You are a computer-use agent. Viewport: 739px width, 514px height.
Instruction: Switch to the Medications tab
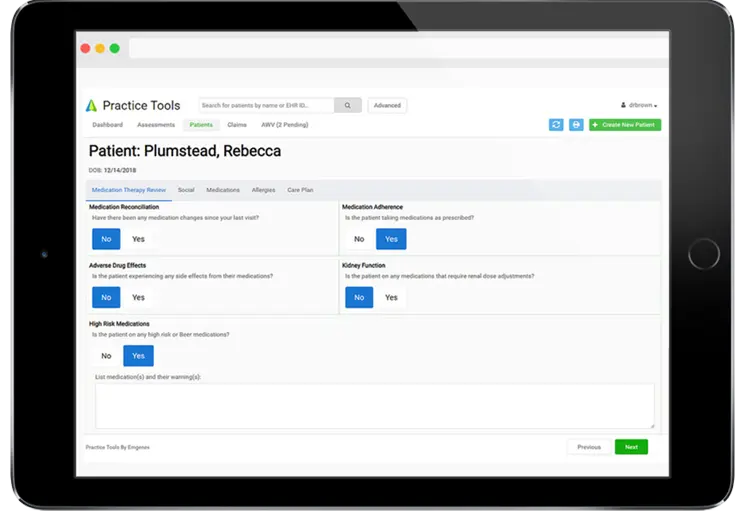[x=223, y=190]
